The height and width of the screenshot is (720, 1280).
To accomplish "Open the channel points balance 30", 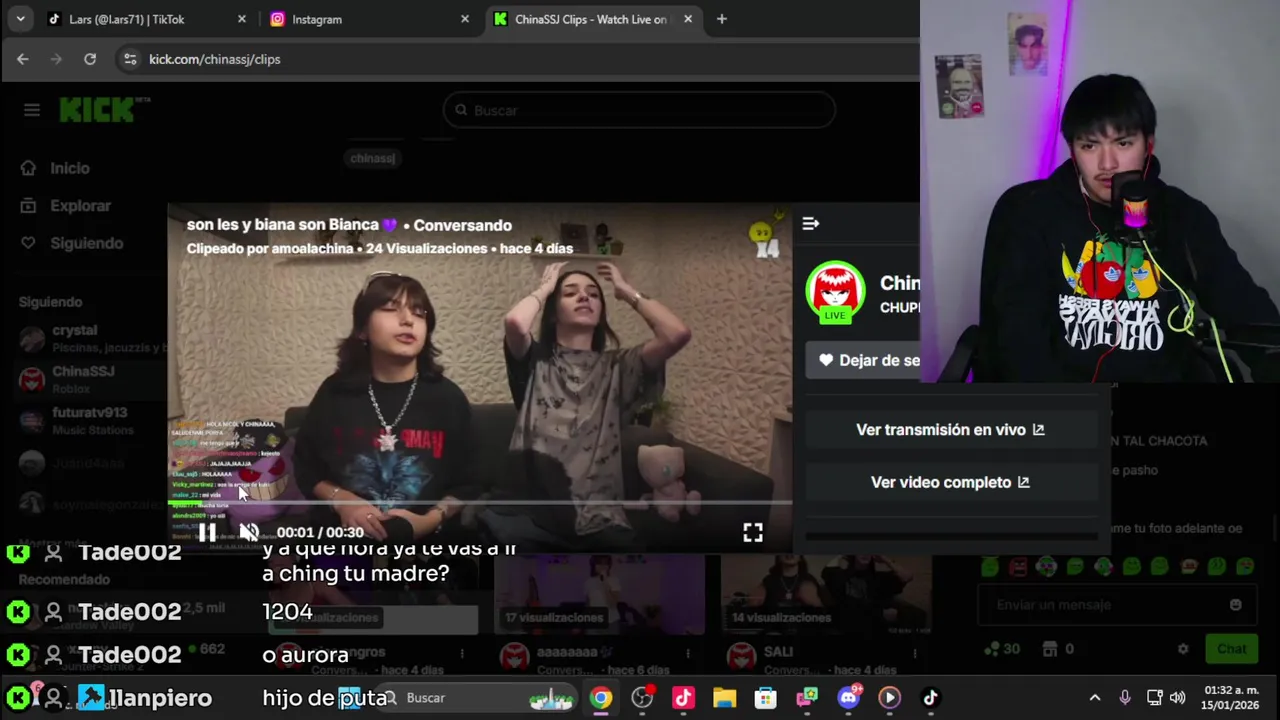I will click(1002, 649).
